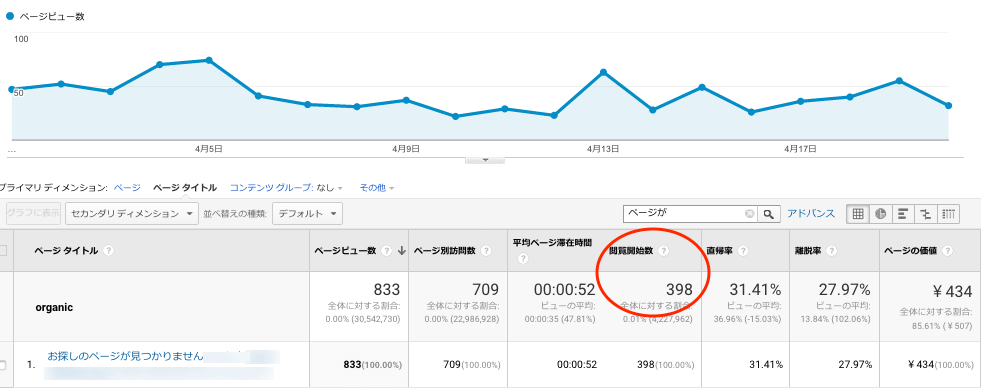
Task: Switch to data table view icon
Action: coord(858,214)
